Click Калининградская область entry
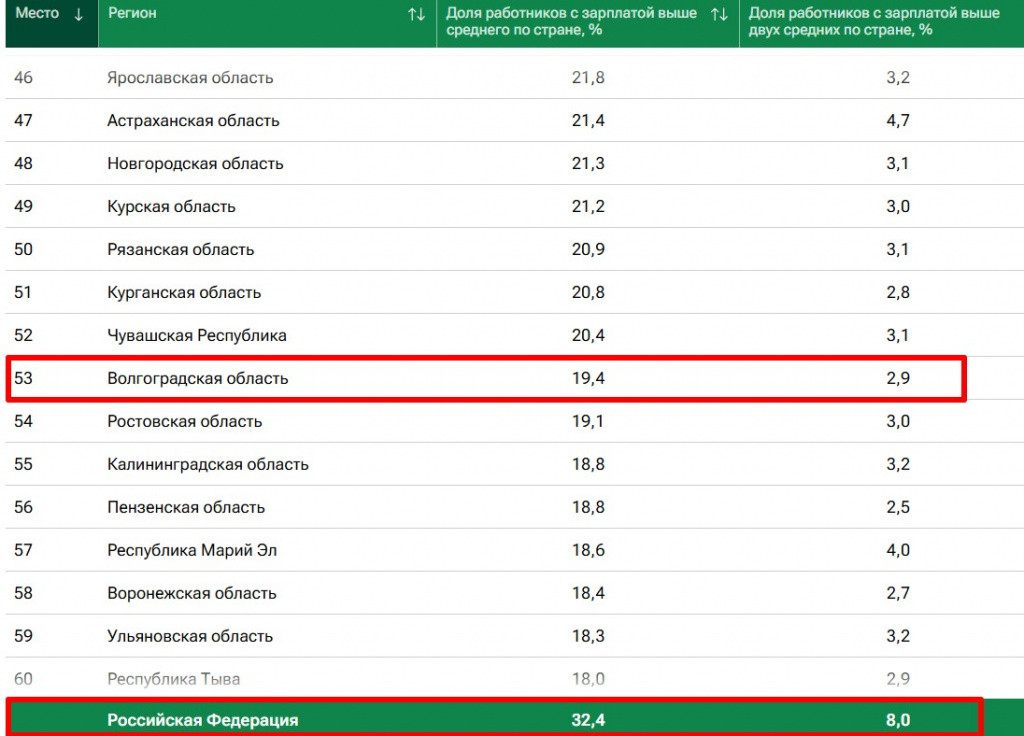This screenshot has height=736, width=1024. (207, 465)
